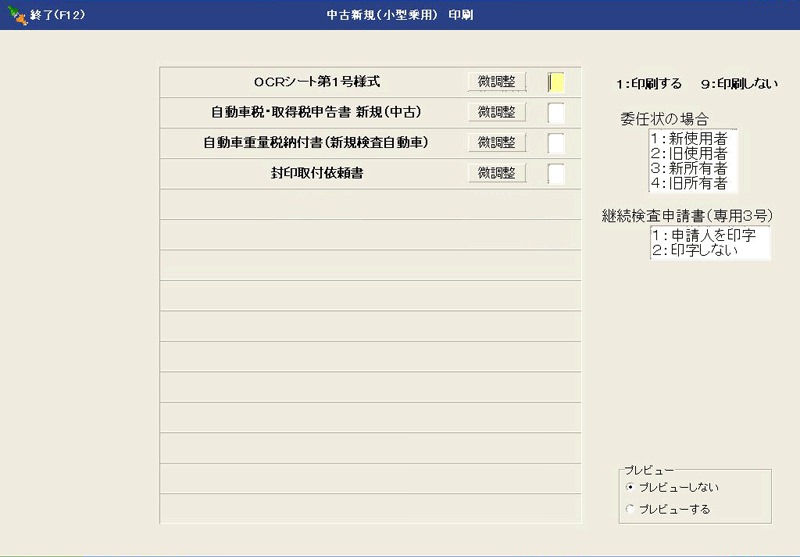Screen dimensions: 800x557
Task: Click the 4:旧所有者 entry
Action: [x=689, y=183]
